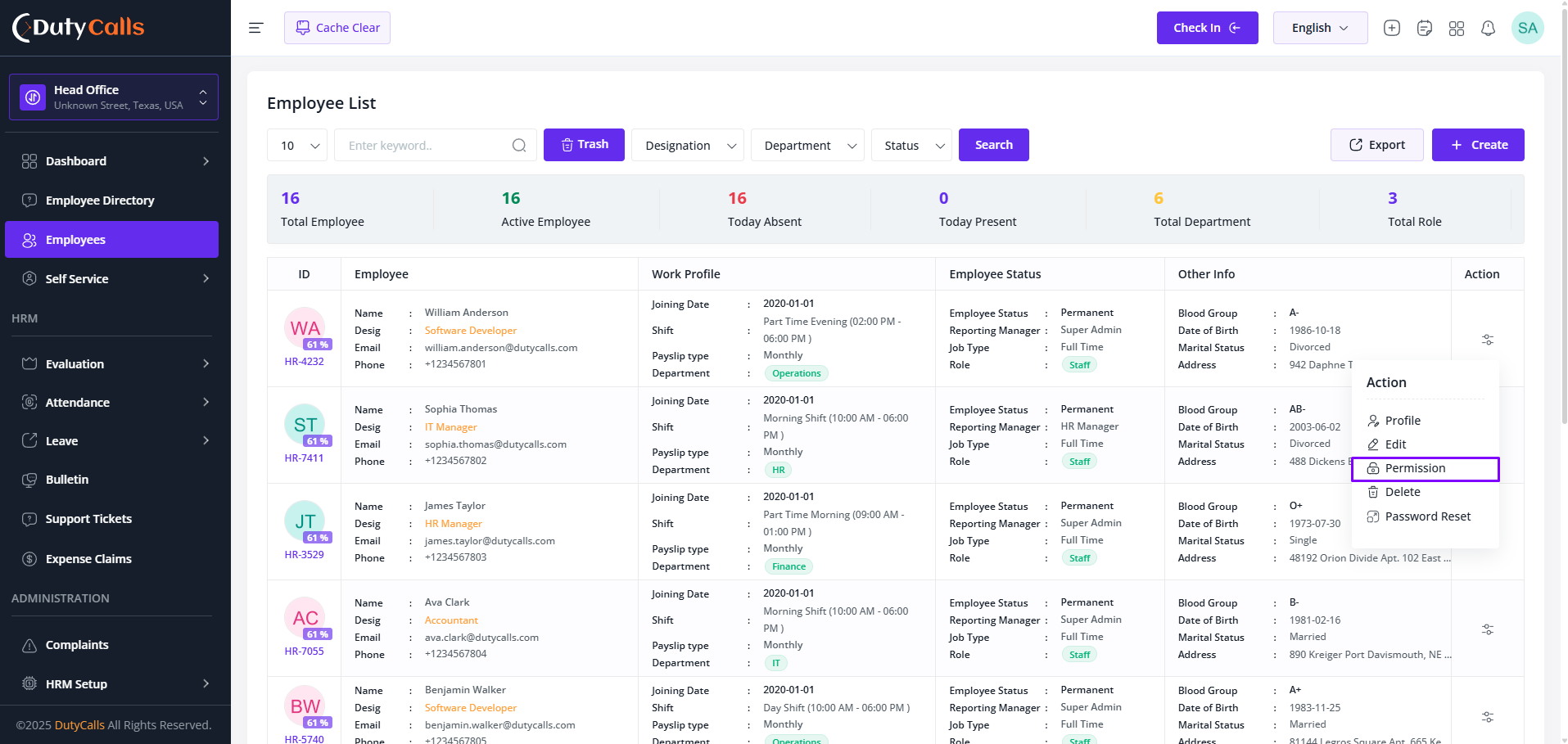
Task: Click the Enter keyword search field
Action: pos(425,145)
